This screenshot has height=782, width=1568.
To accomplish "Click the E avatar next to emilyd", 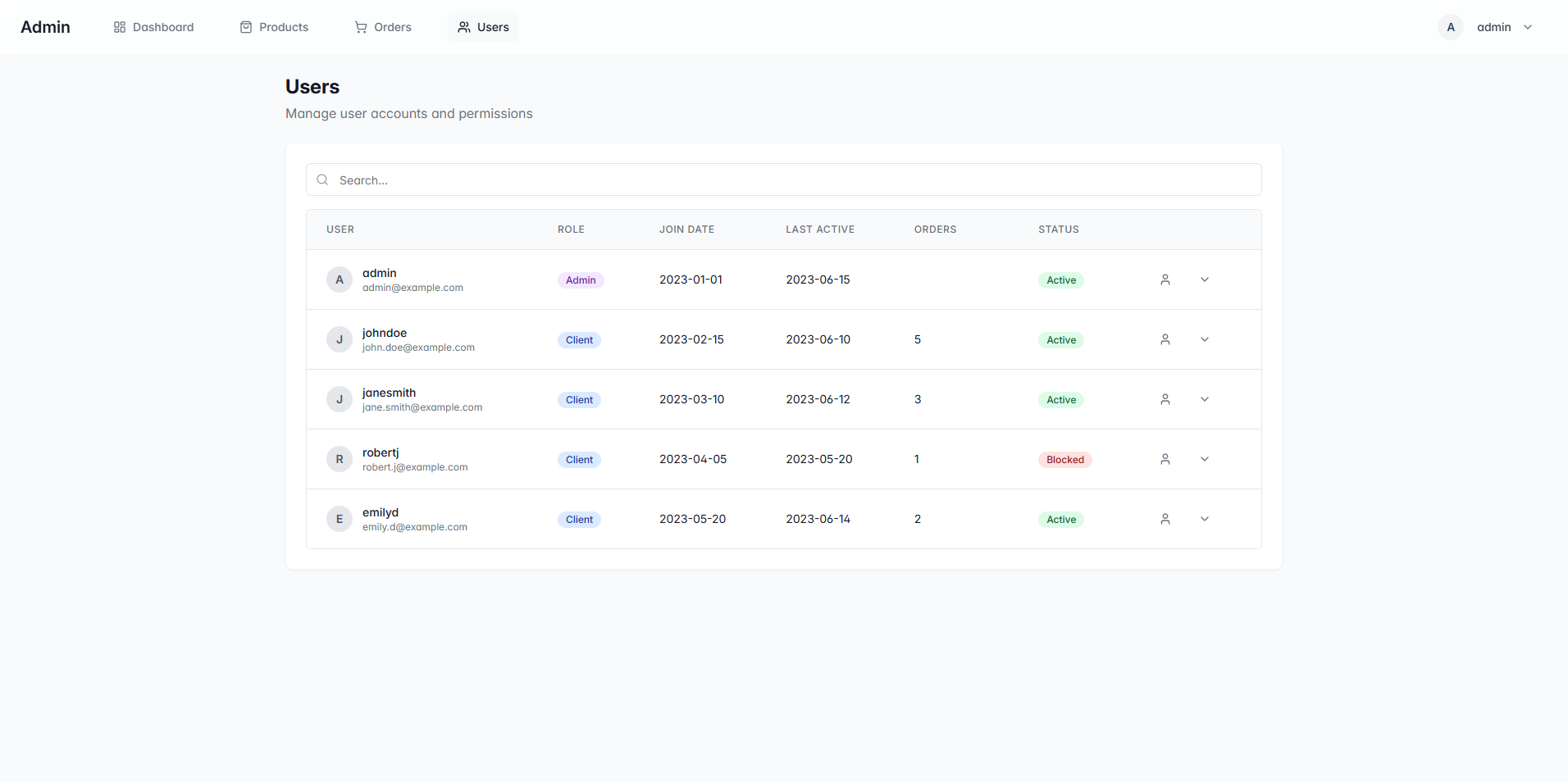I will pos(340,519).
